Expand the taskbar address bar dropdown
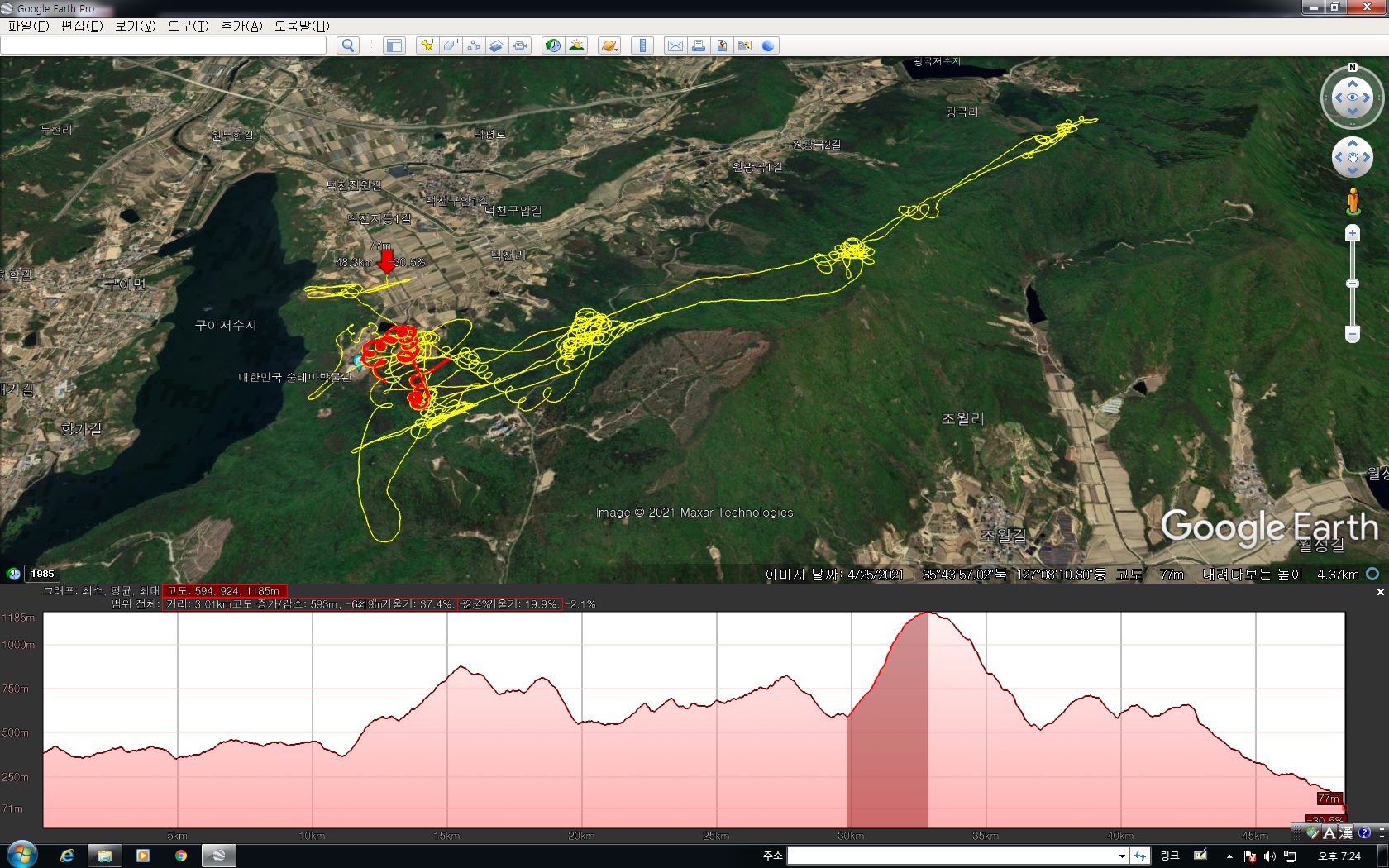 click(x=1122, y=856)
